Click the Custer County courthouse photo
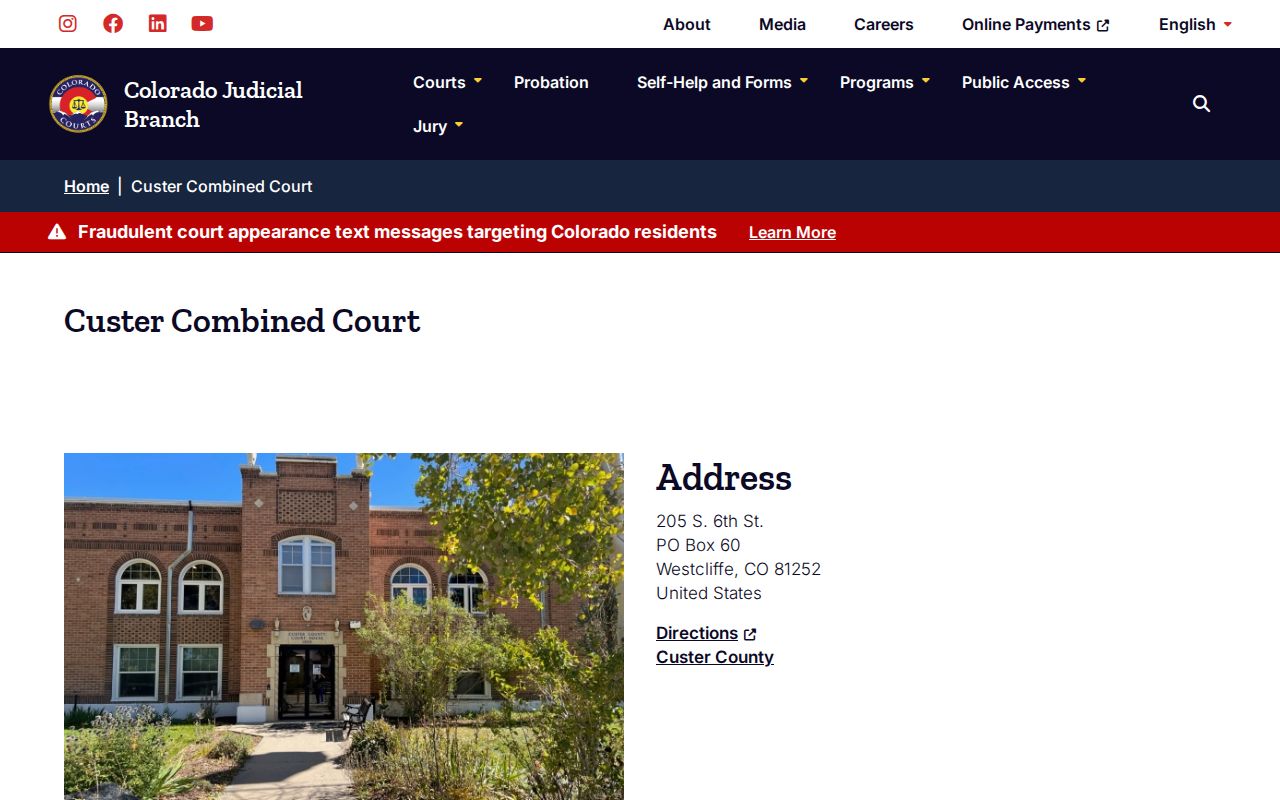The height and width of the screenshot is (800, 1280). pos(344,626)
